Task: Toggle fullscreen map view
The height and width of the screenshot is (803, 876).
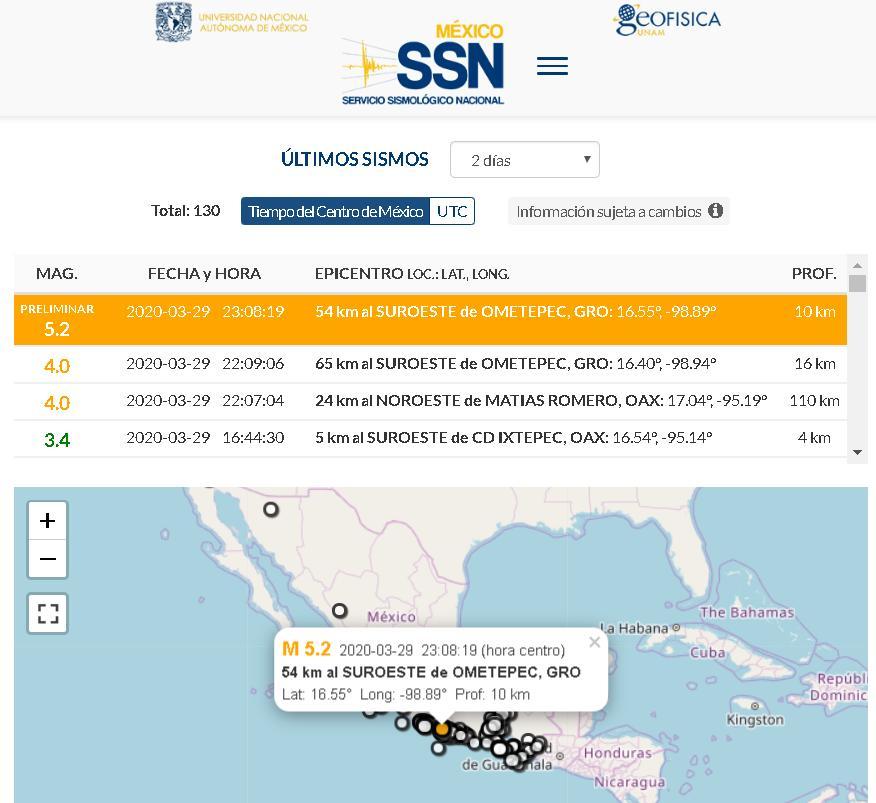Action: coord(47,613)
